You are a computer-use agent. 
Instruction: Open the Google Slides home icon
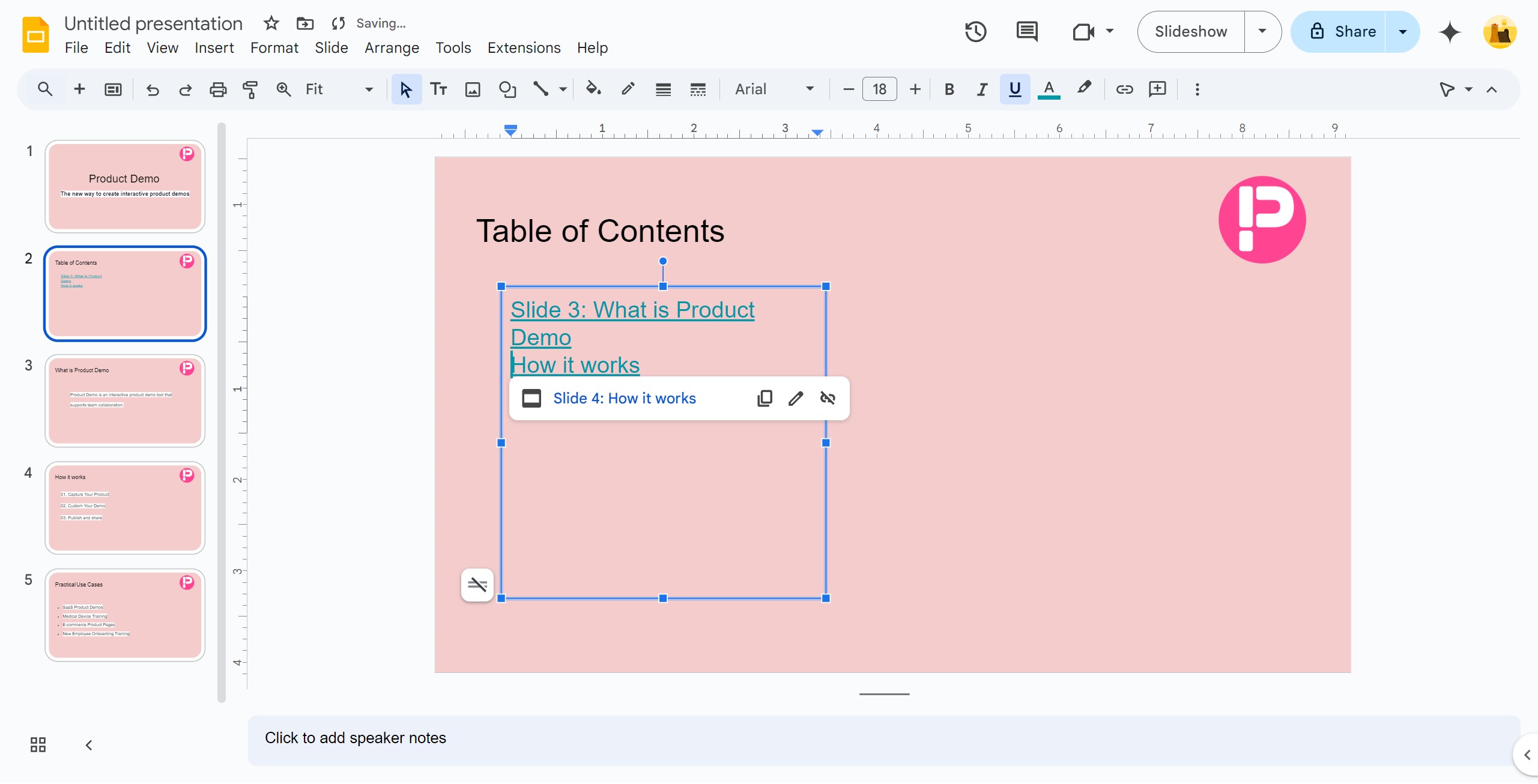point(35,35)
